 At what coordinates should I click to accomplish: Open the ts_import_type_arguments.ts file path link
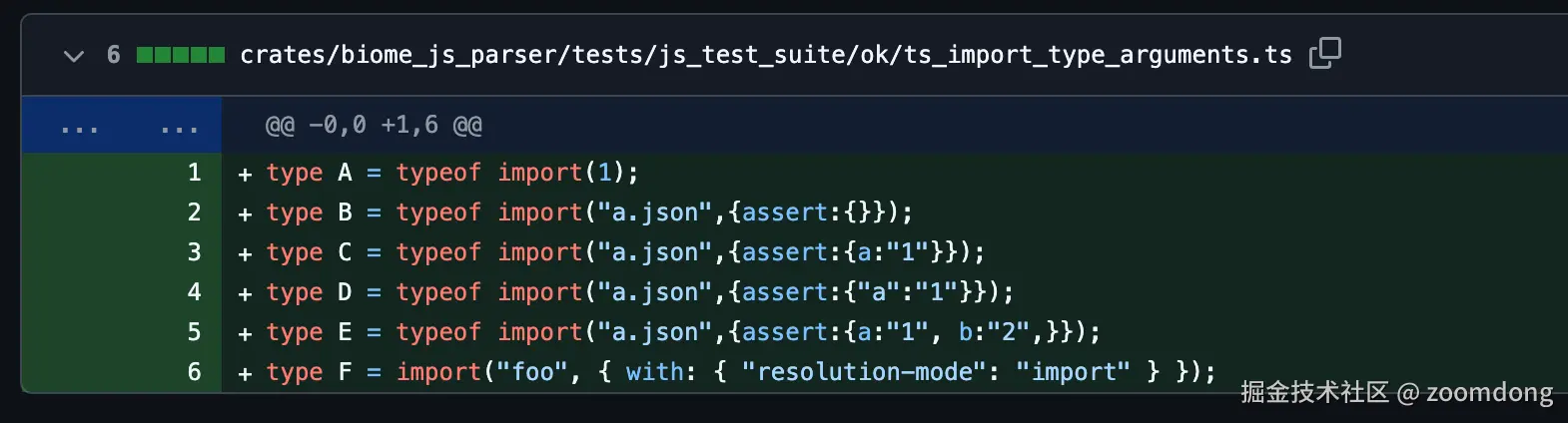(x=765, y=55)
